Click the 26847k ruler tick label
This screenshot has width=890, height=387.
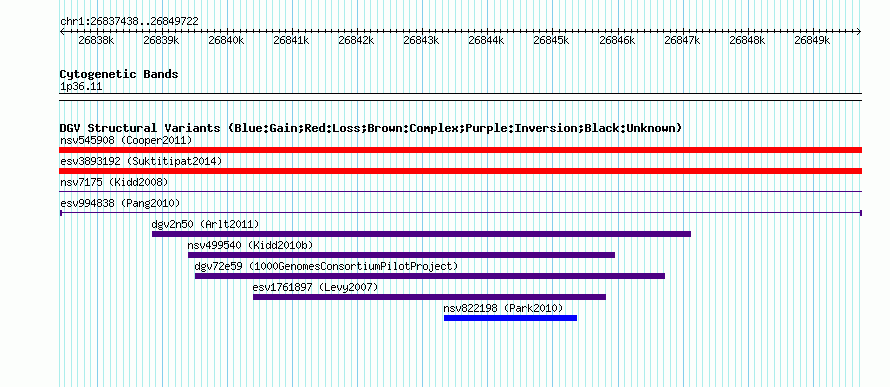pyautogui.click(x=682, y=40)
